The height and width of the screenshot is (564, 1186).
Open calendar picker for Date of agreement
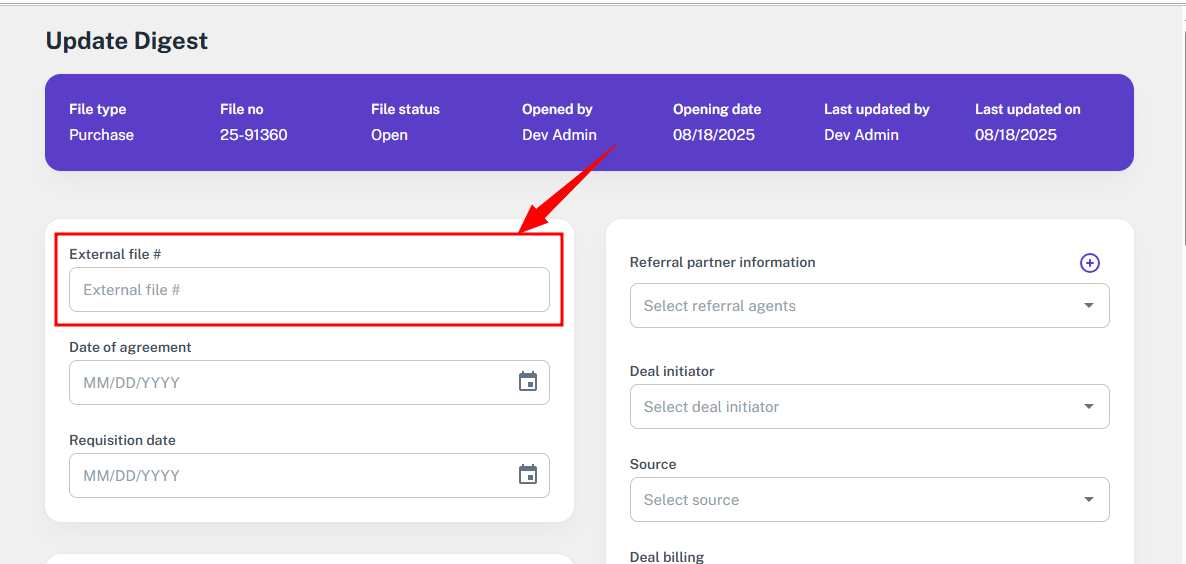click(528, 382)
